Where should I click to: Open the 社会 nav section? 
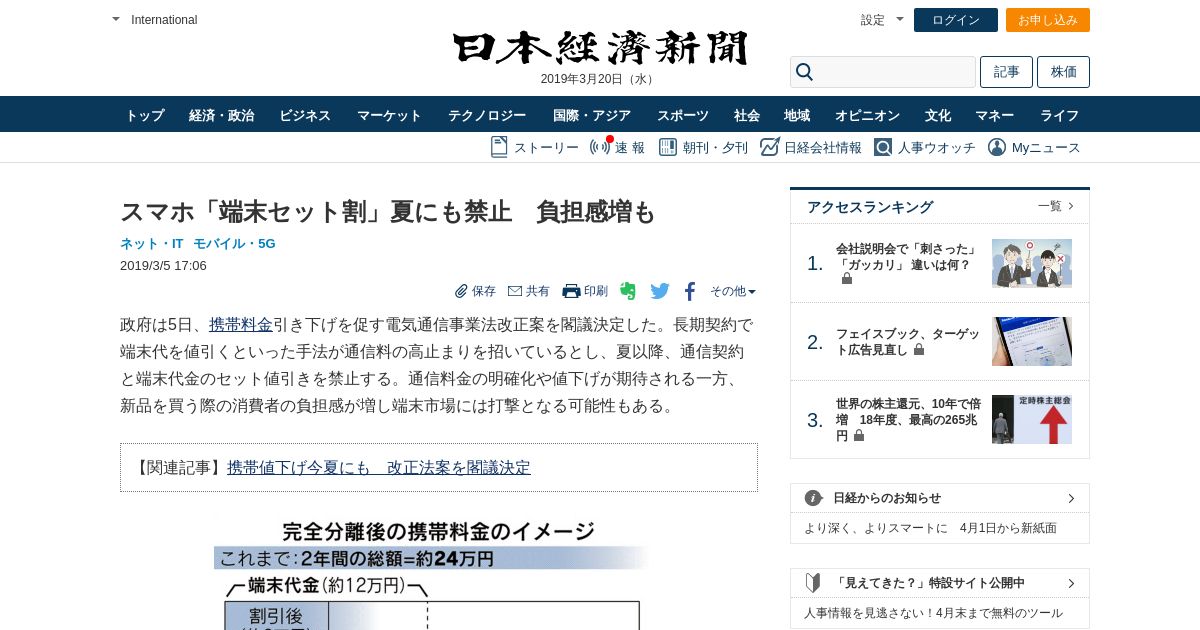coord(747,115)
